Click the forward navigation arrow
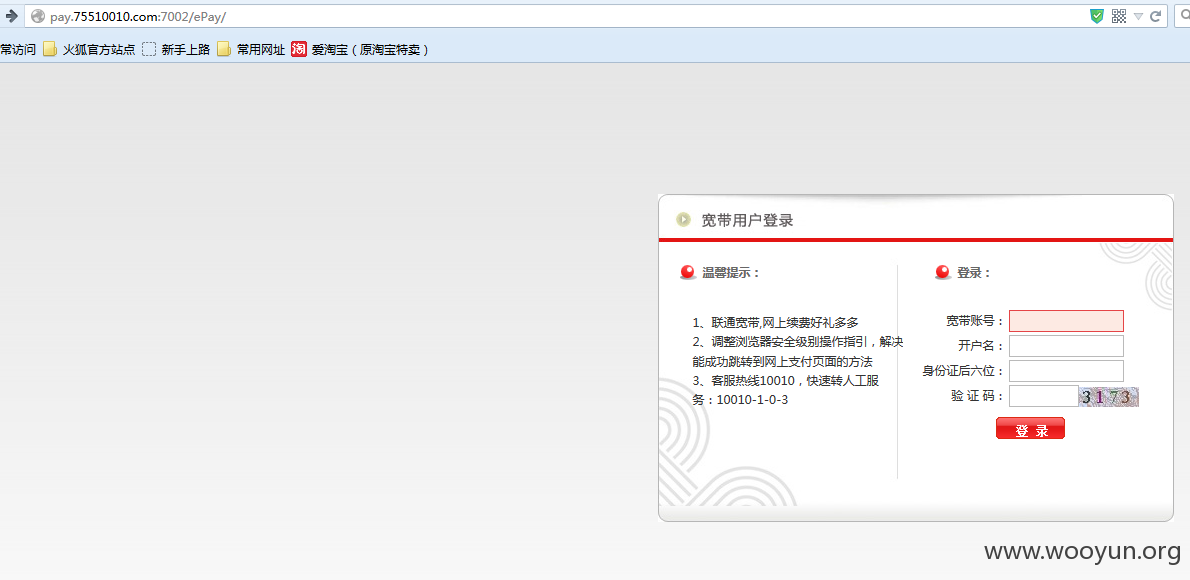The image size is (1190, 580). click(11, 16)
